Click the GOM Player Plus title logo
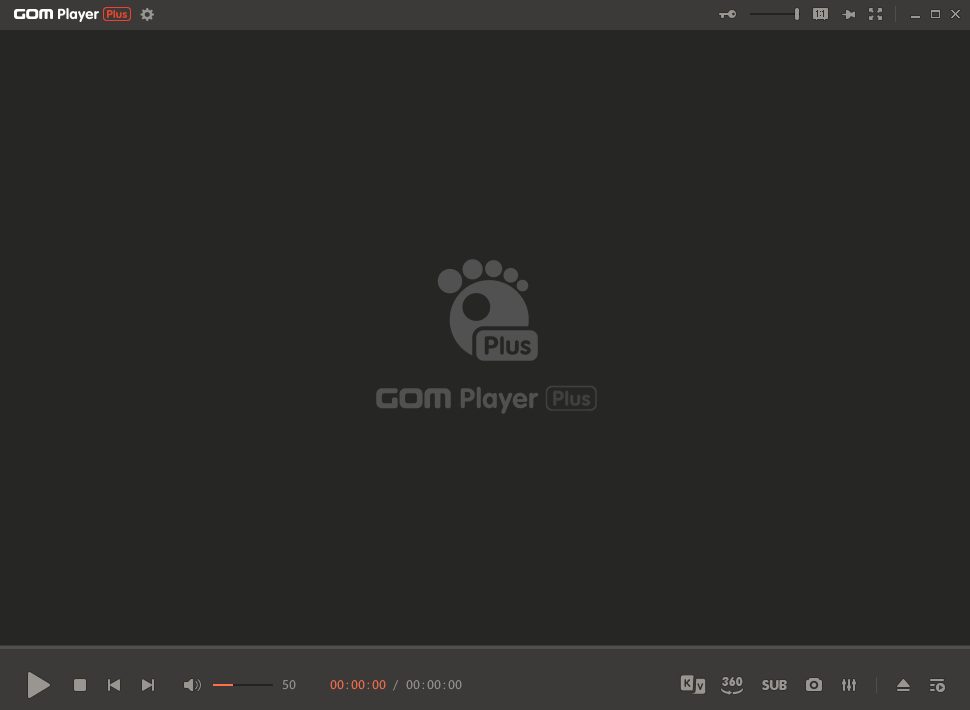This screenshot has width=970, height=710. pos(72,14)
